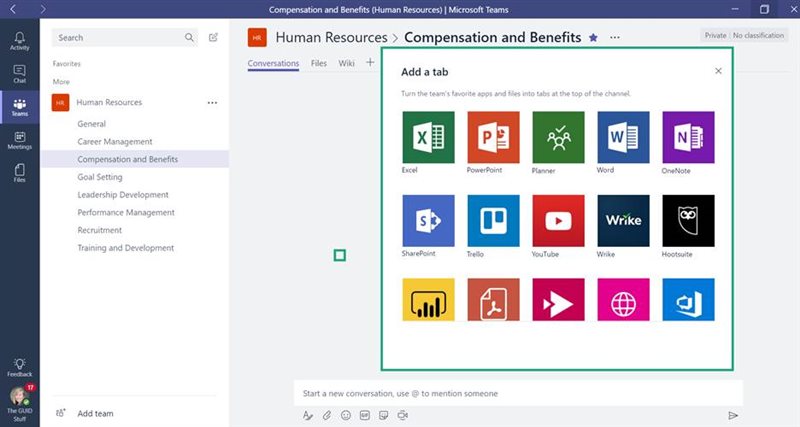The width and height of the screenshot is (800, 427).
Task: Add a YouTube tab
Action: pos(558,220)
